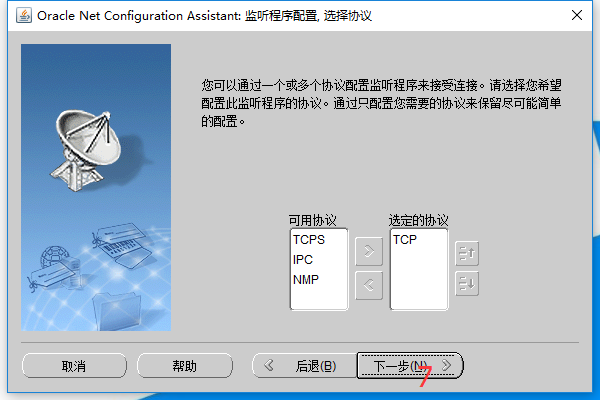The height and width of the screenshot is (400, 600).
Task: Click the move protocol down icon
Action: pyautogui.click(x=467, y=284)
